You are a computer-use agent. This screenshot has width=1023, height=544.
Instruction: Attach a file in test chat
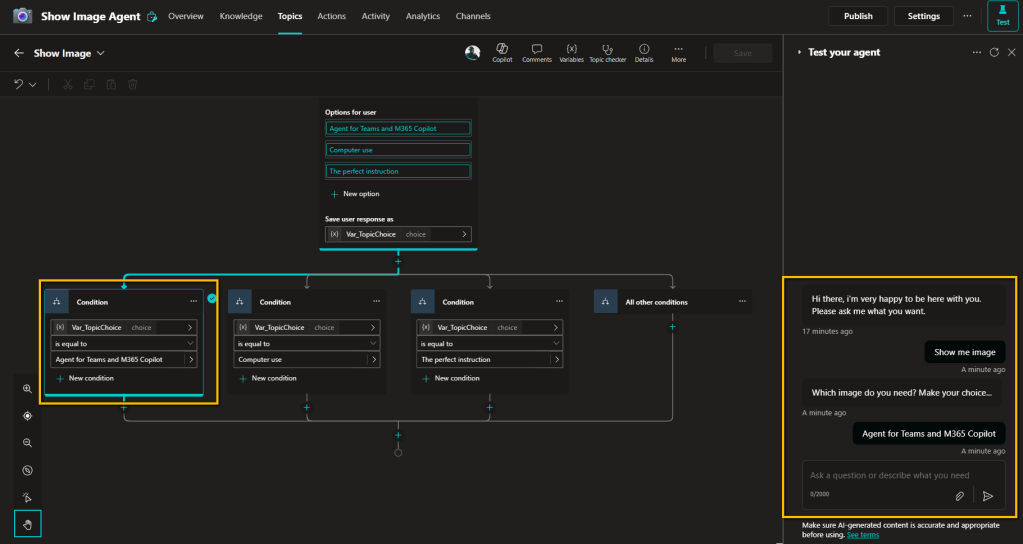tap(958, 495)
